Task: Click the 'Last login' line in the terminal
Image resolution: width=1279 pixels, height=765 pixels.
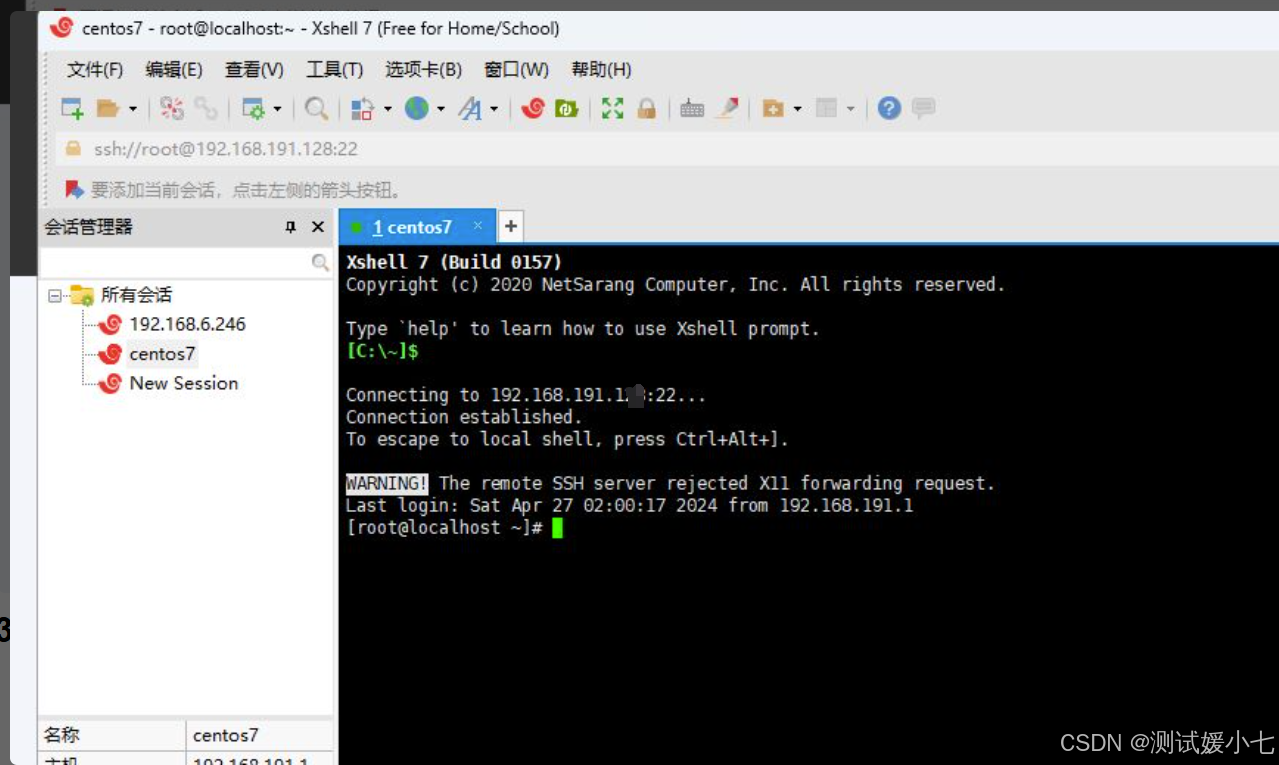Action: 630,505
